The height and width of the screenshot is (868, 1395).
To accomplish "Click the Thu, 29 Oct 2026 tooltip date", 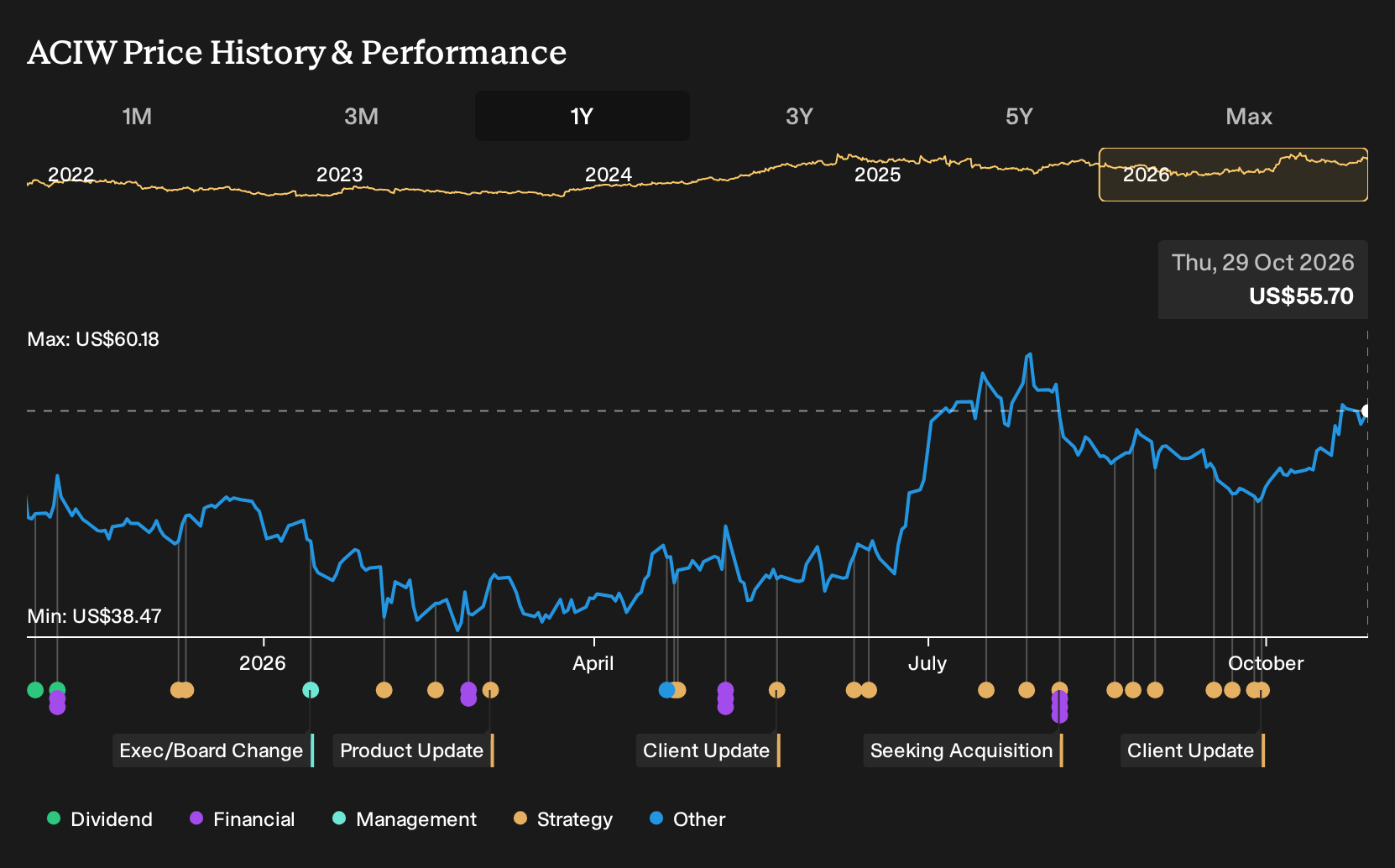I will 1263,263.
